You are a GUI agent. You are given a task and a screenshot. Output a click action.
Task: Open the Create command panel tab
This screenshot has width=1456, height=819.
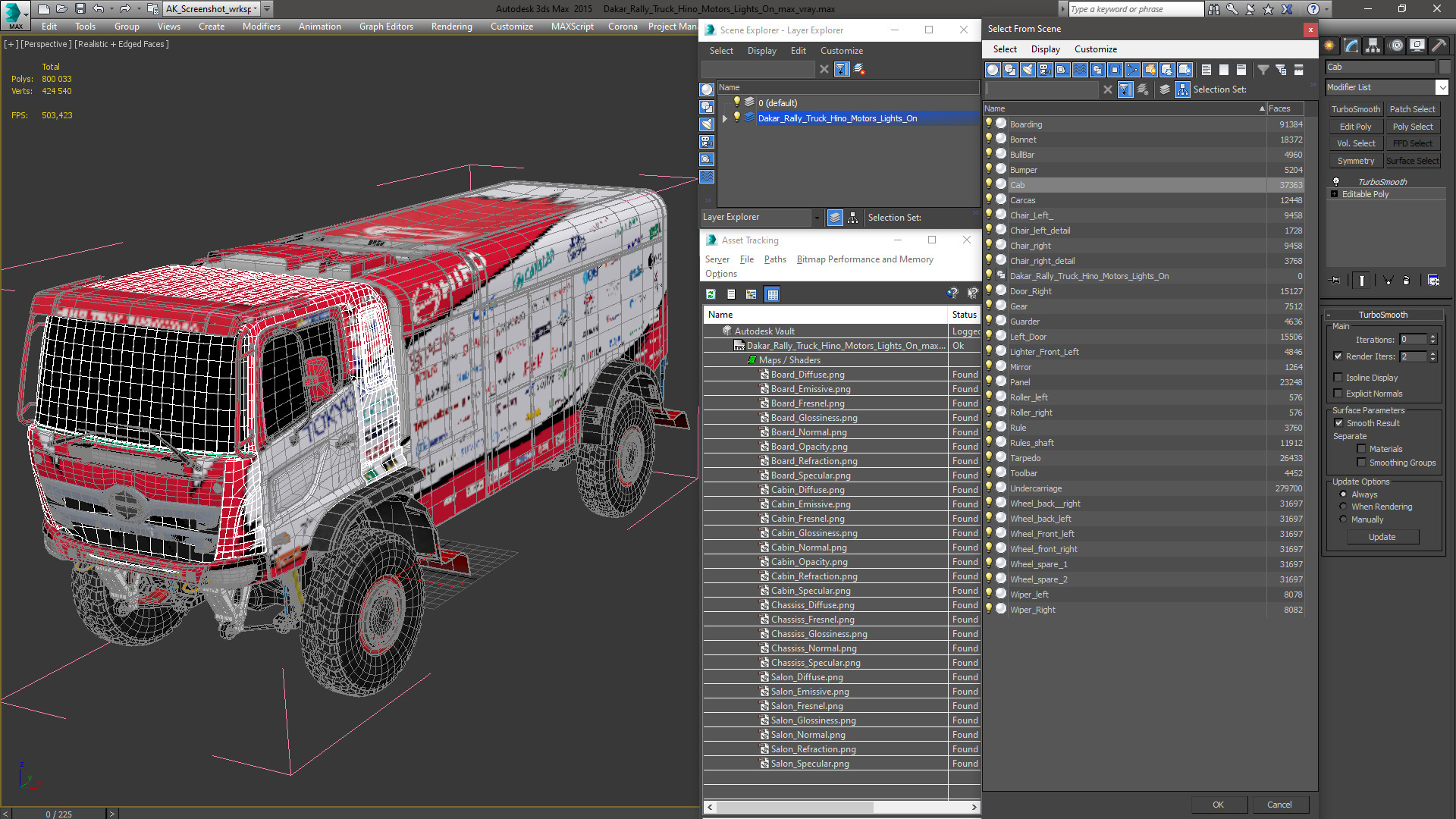click(1329, 45)
